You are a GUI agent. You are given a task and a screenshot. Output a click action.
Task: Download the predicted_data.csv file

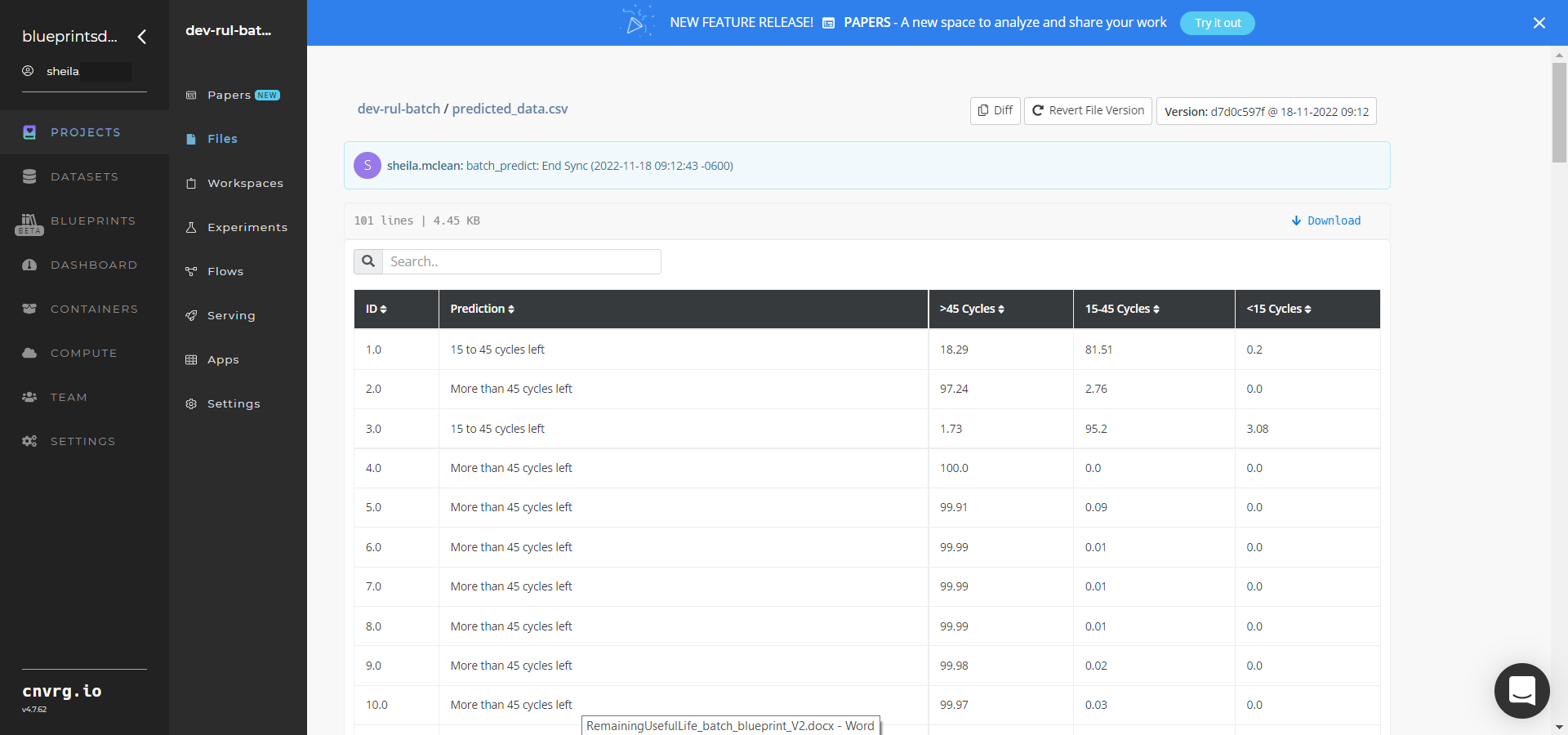[x=1326, y=220]
